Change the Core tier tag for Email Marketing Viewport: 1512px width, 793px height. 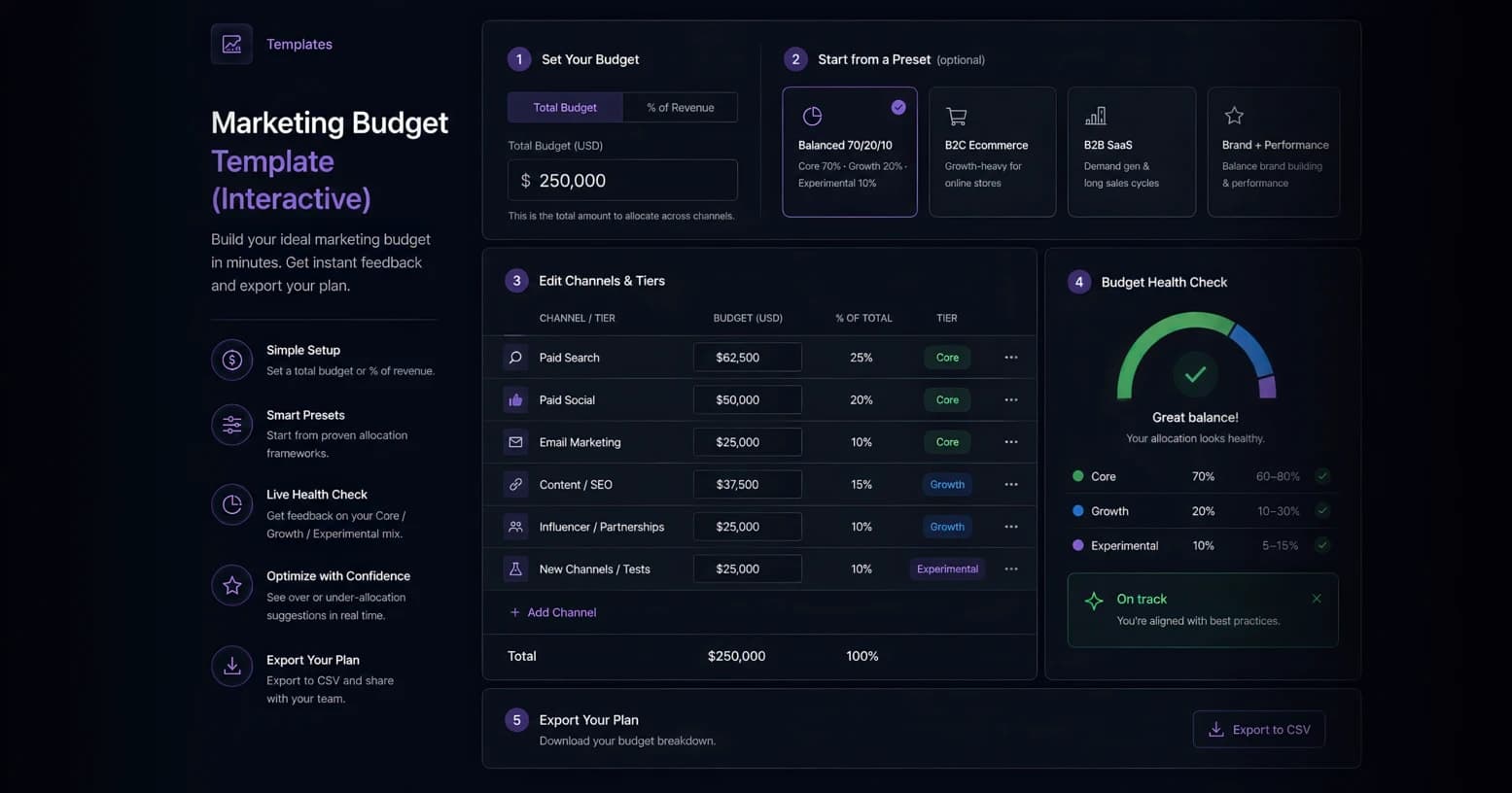(x=947, y=442)
